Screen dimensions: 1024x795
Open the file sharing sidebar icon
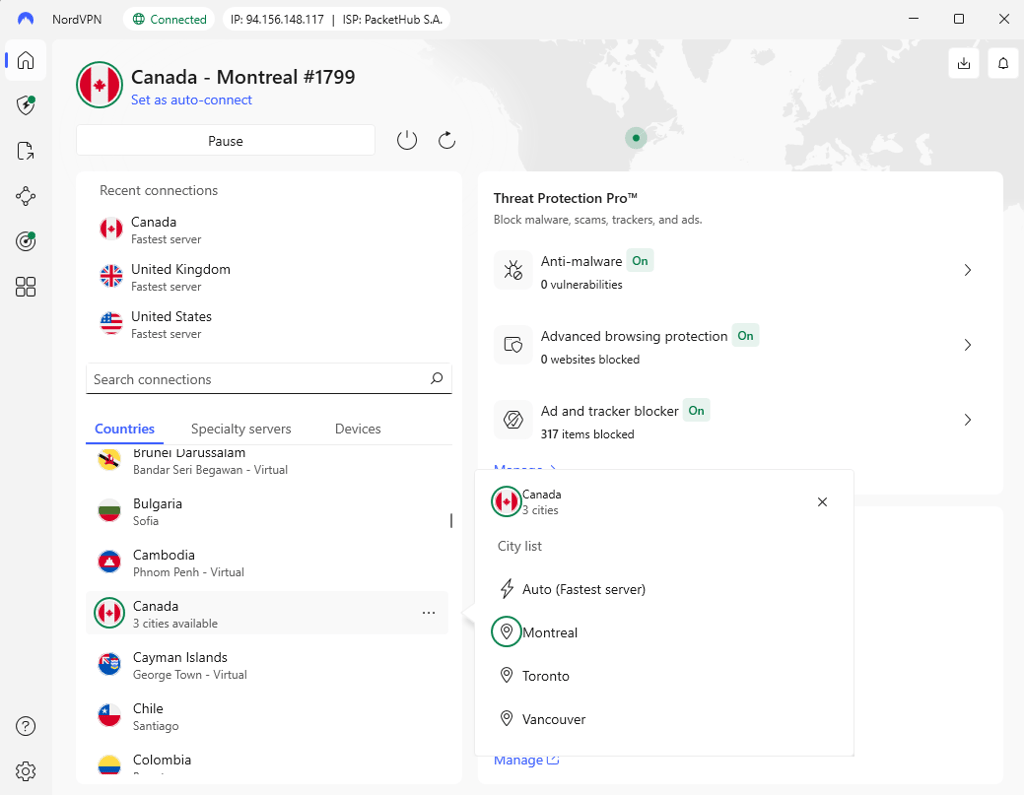click(x=25, y=151)
